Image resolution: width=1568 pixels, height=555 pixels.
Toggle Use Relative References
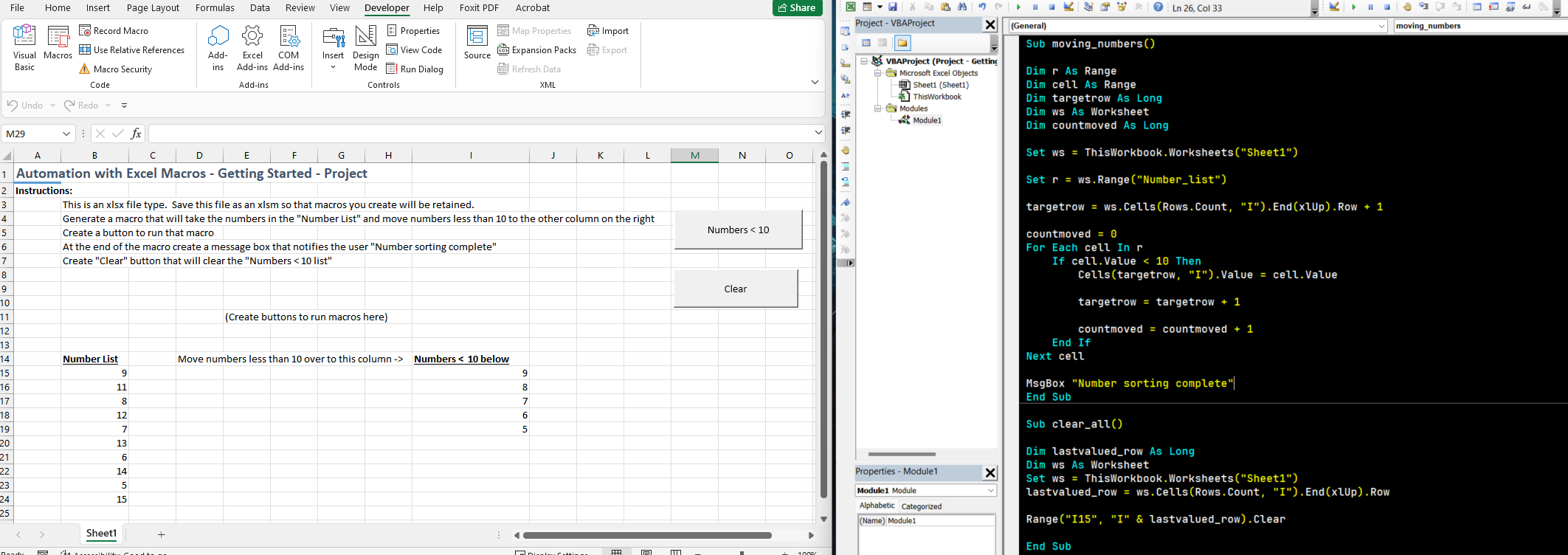[x=132, y=49]
